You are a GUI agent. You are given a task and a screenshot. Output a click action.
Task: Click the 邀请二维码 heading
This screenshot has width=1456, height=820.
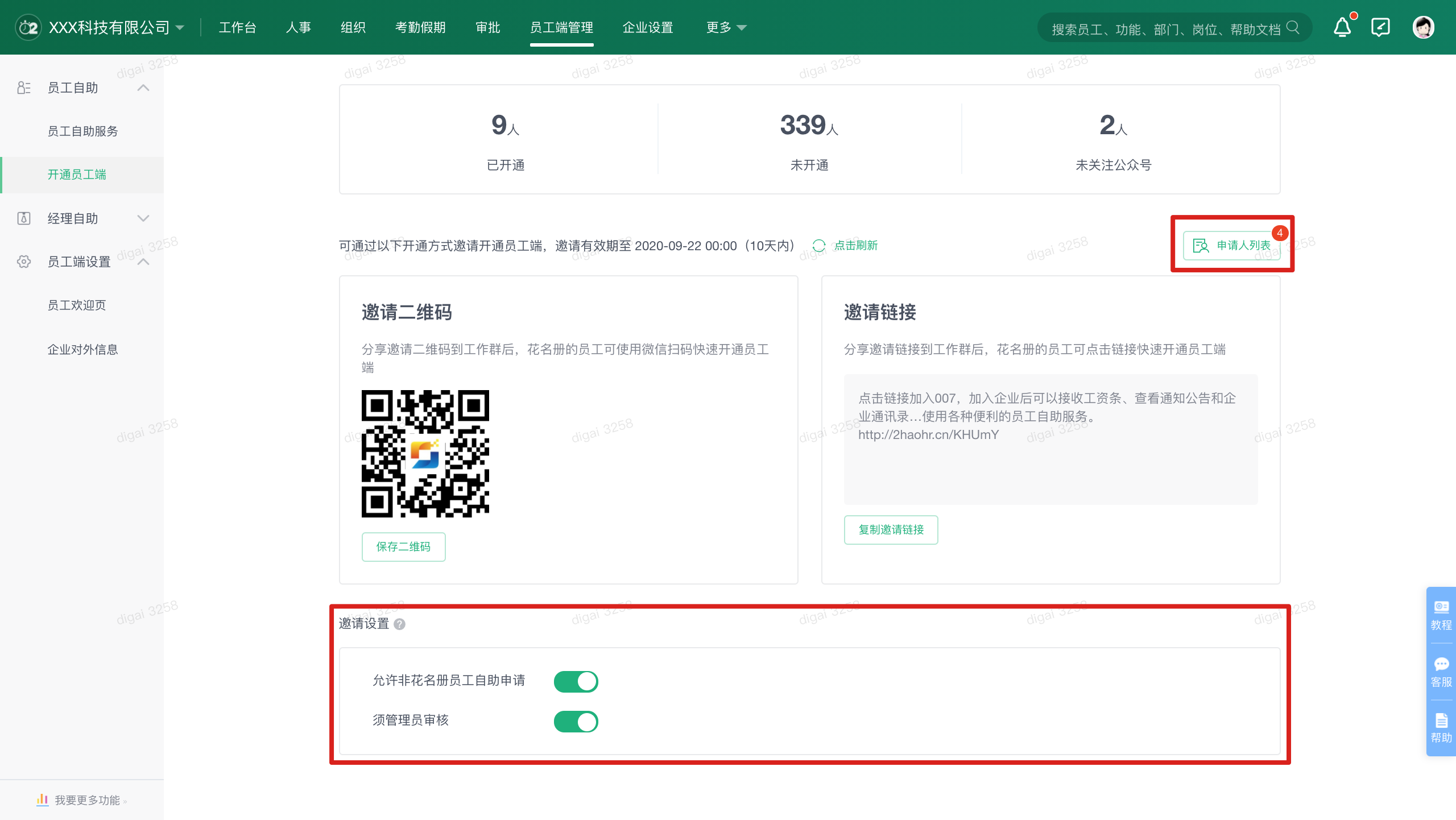coord(407,312)
